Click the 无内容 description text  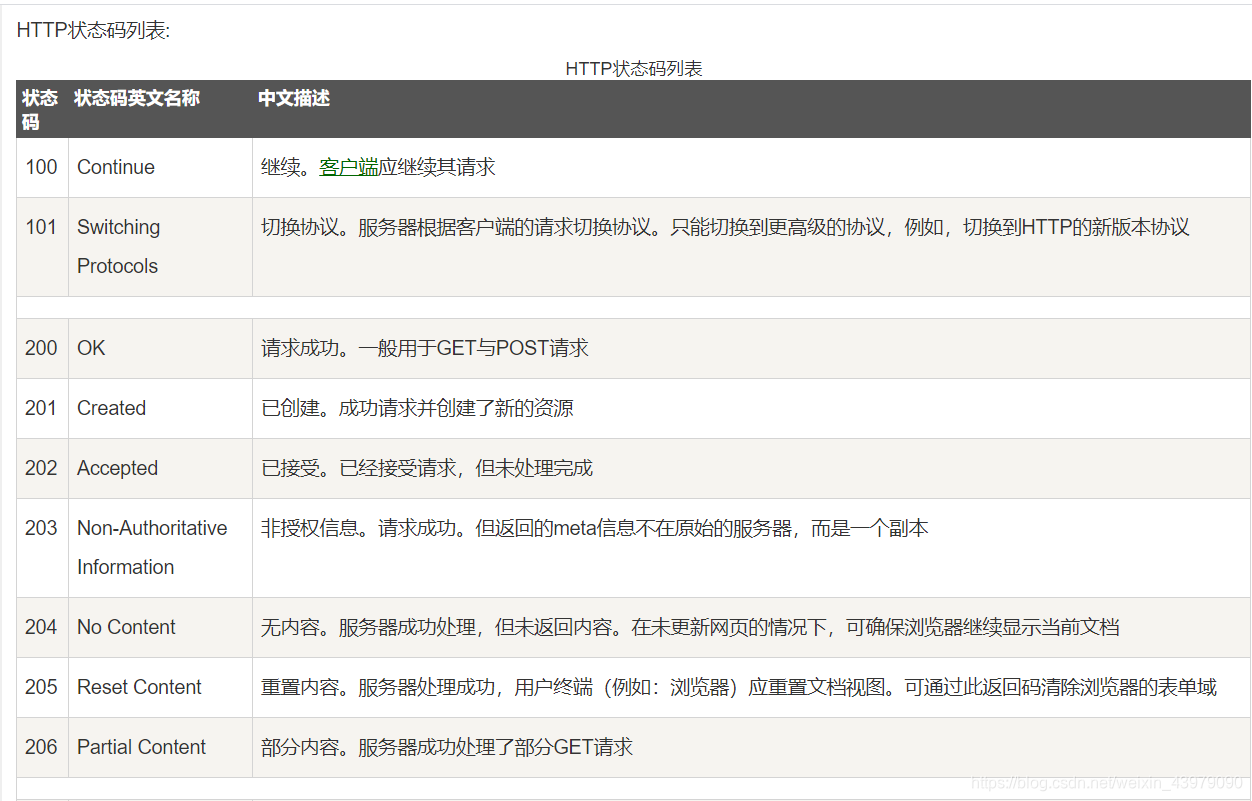click(x=690, y=627)
